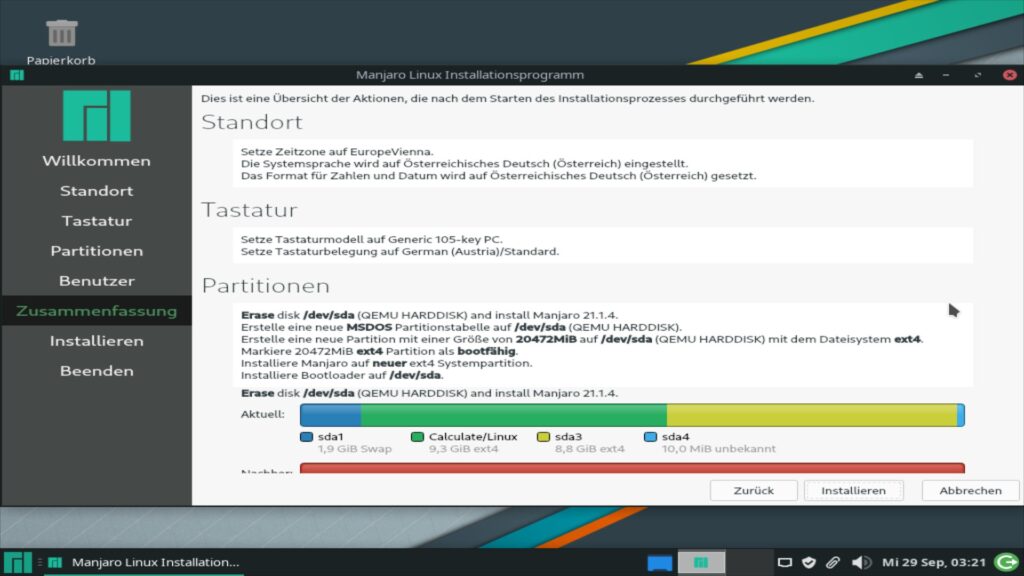Click the 'Tastatur' section heading in the summary

tap(249, 210)
